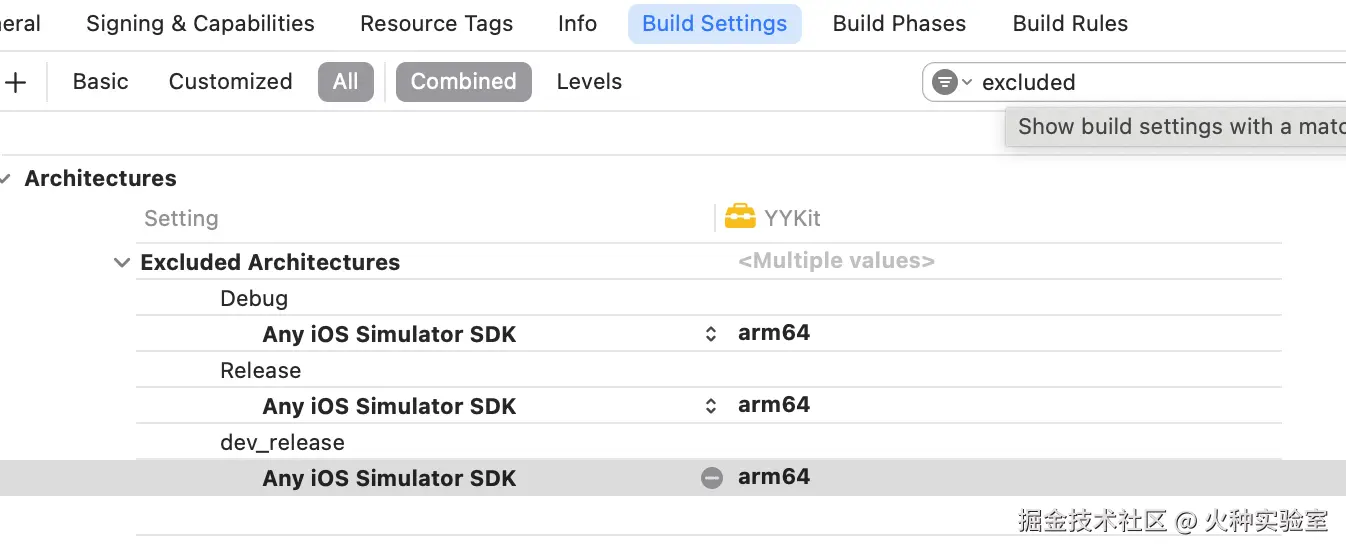
Task: Open the Info tab
Action: click(577, 24)
